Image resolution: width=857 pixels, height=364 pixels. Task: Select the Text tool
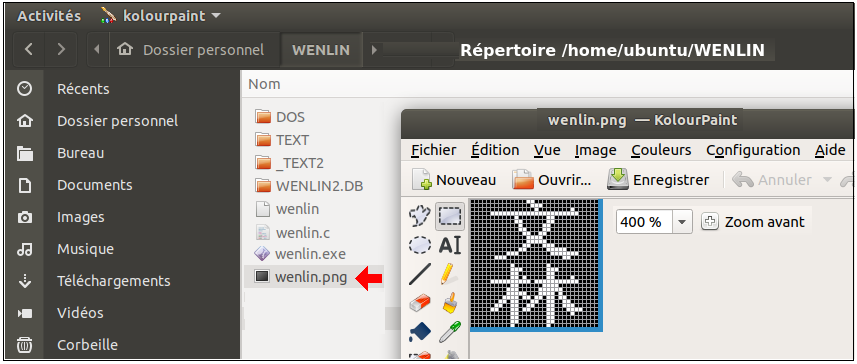(x=450, y=245)
